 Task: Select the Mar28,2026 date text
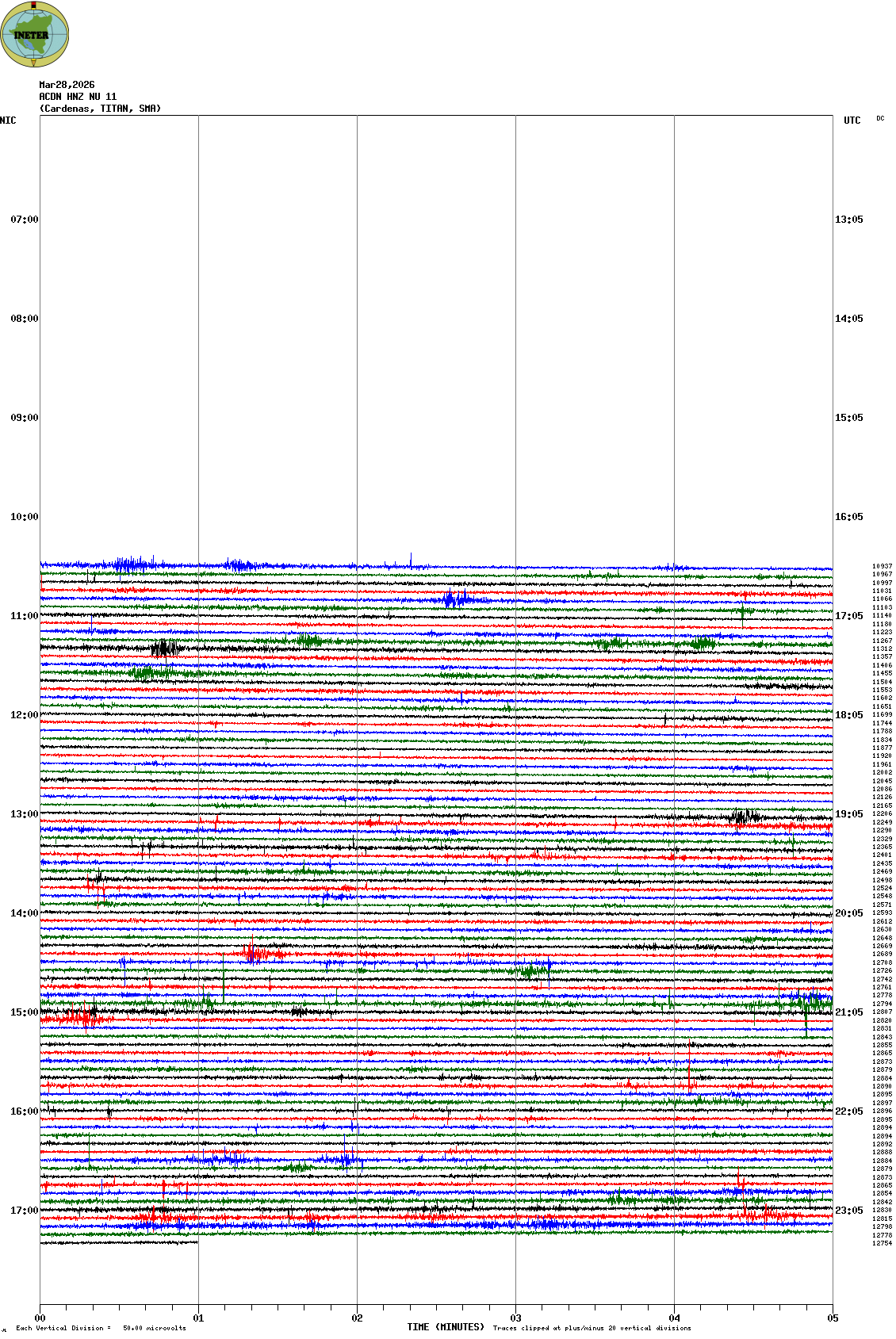67,85
